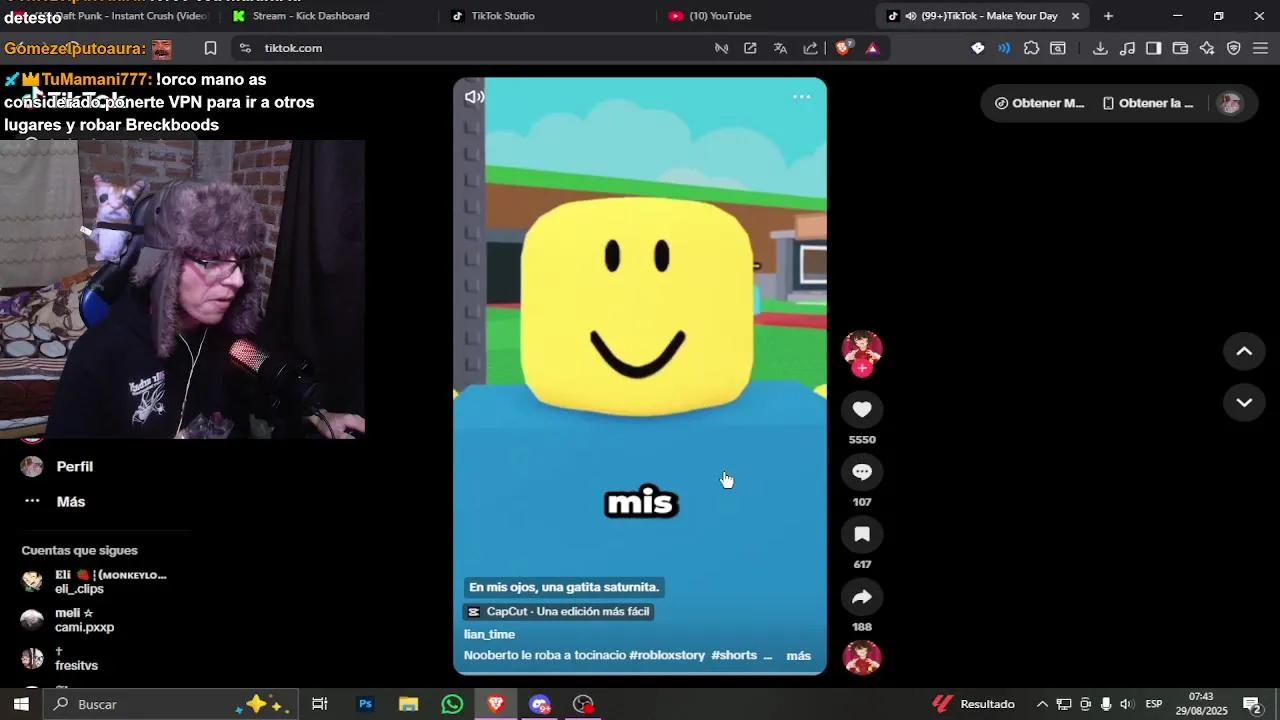Open the translate page icon
This screenshot has height=720, width=1280.
(x=780, y=48)
